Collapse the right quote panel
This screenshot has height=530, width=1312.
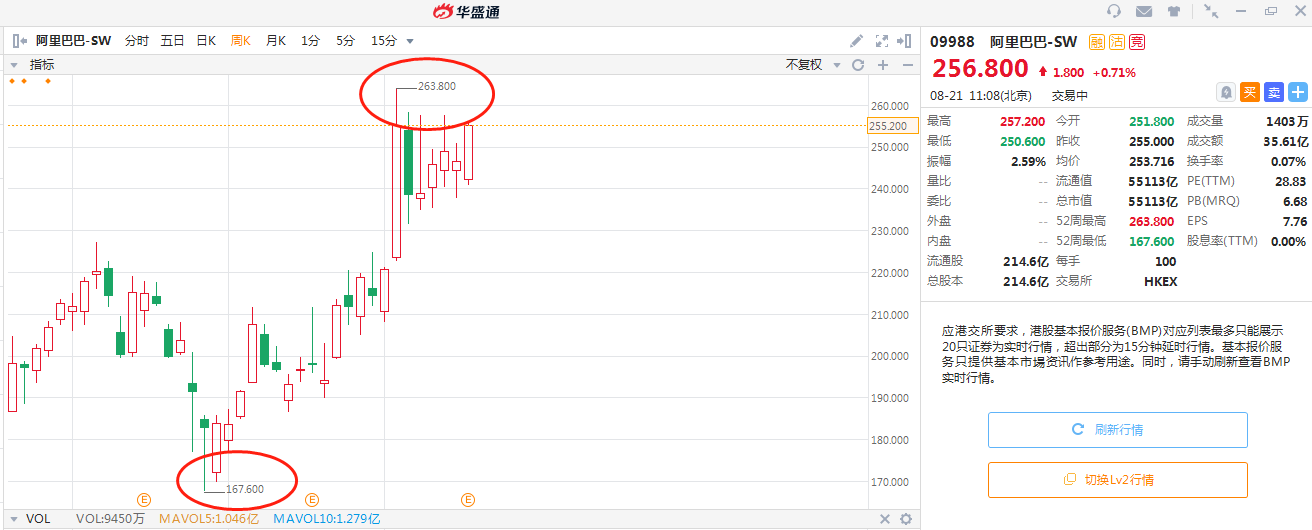(x=904, y=41)
